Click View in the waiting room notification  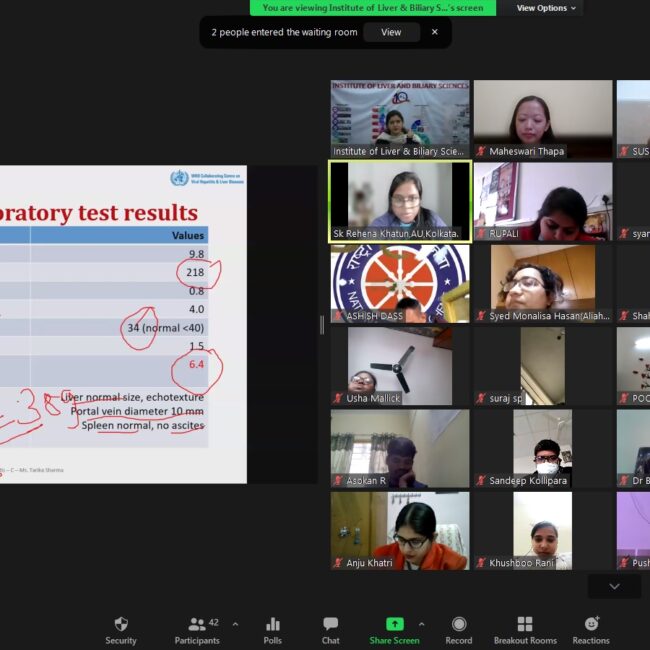pyautogui.click(x=391, y=32)
